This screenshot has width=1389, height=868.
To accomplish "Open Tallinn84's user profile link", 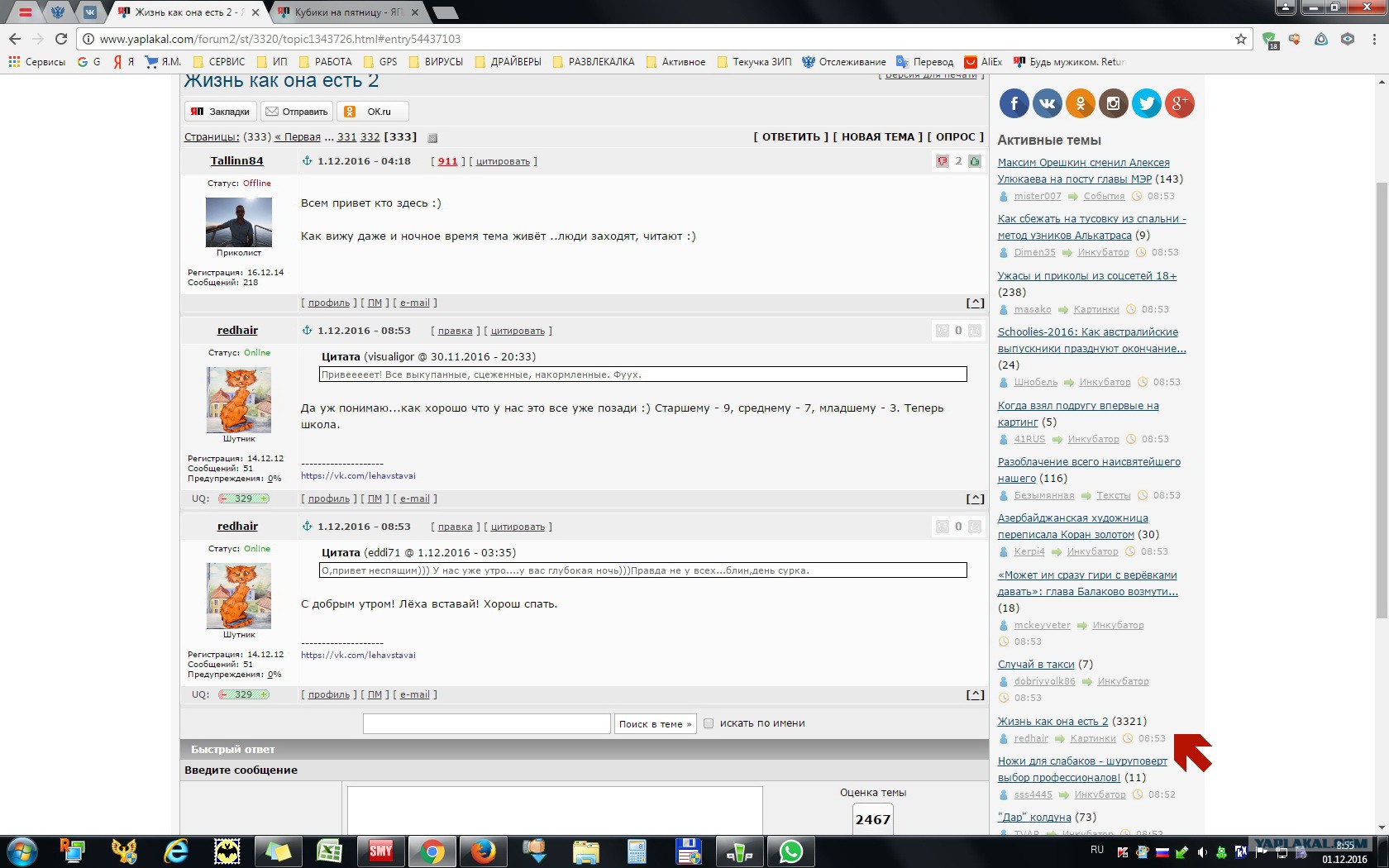I will [236, 161].
